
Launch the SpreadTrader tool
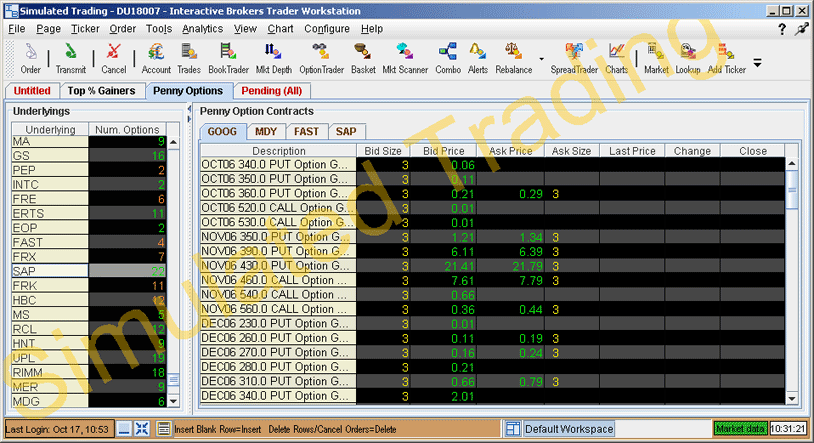tap(574, 58)
